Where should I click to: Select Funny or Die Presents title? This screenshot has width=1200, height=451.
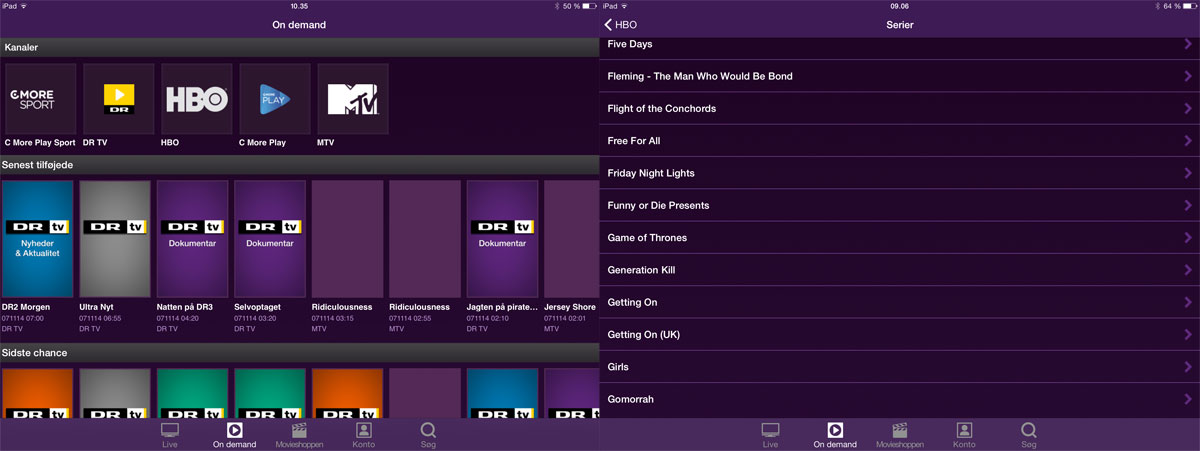(658, 205)
